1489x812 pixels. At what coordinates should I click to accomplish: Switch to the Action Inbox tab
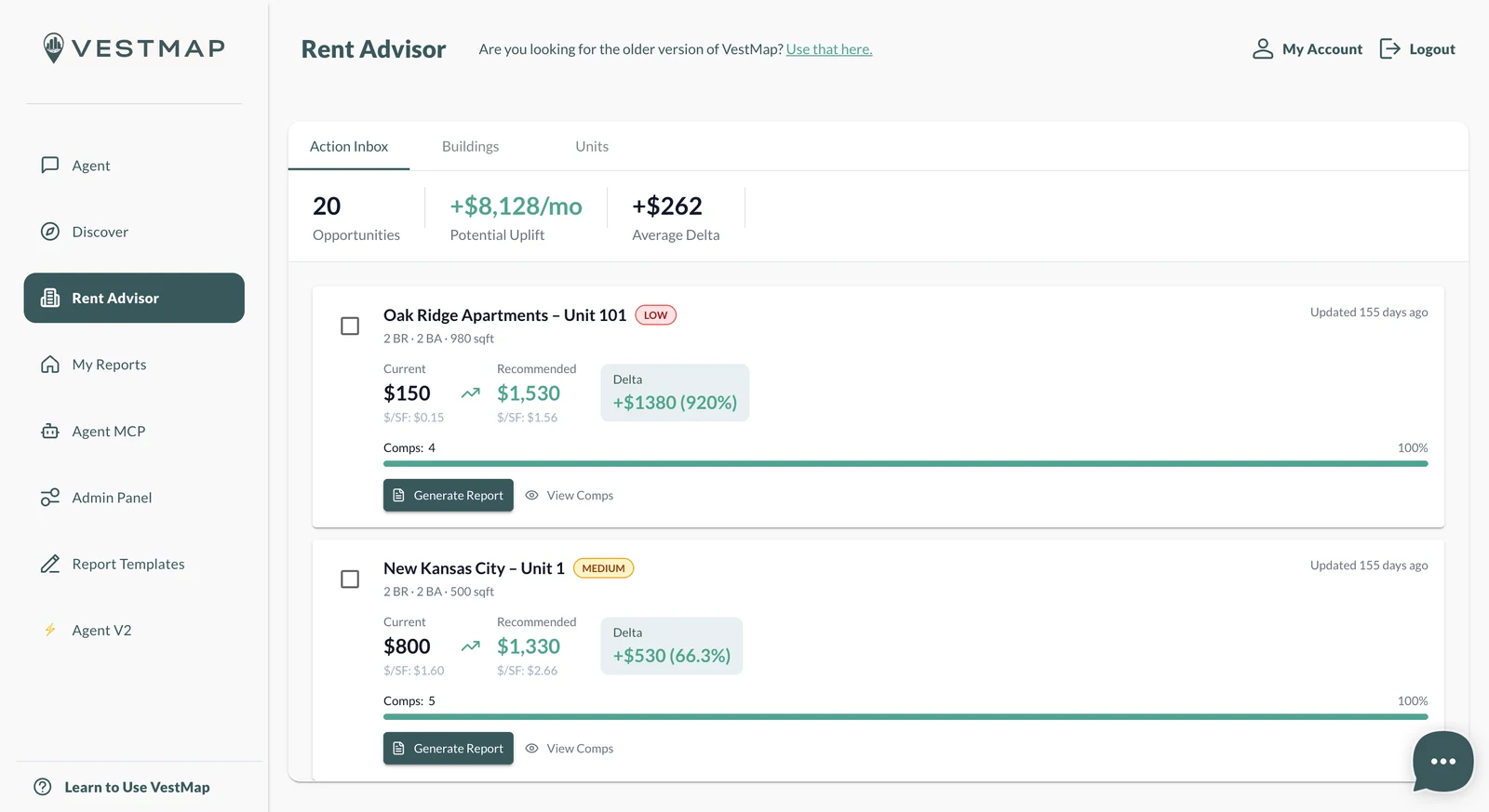(349, 146)
